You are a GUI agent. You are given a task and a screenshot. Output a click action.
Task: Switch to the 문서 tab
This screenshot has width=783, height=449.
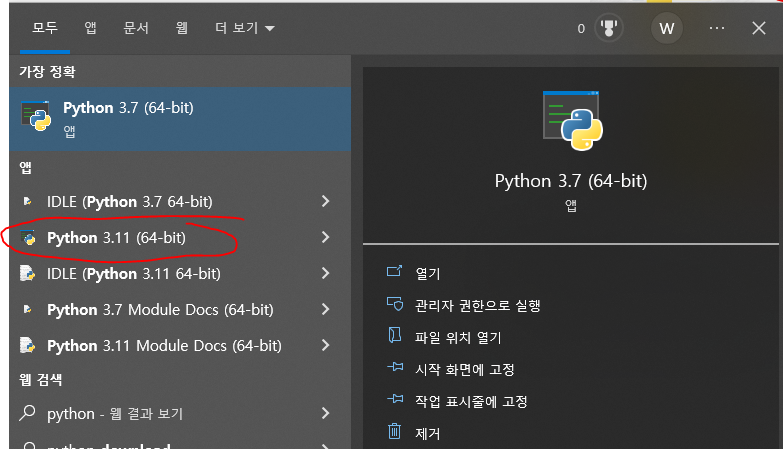(136, 28)
